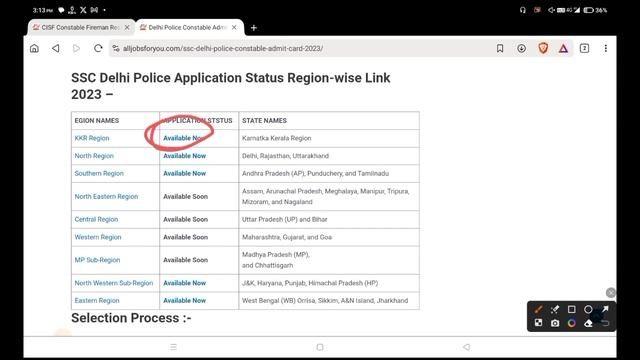Select the laser pointer highlighter tool
Viewport: 640px width, 360px height.
point(555,309)
